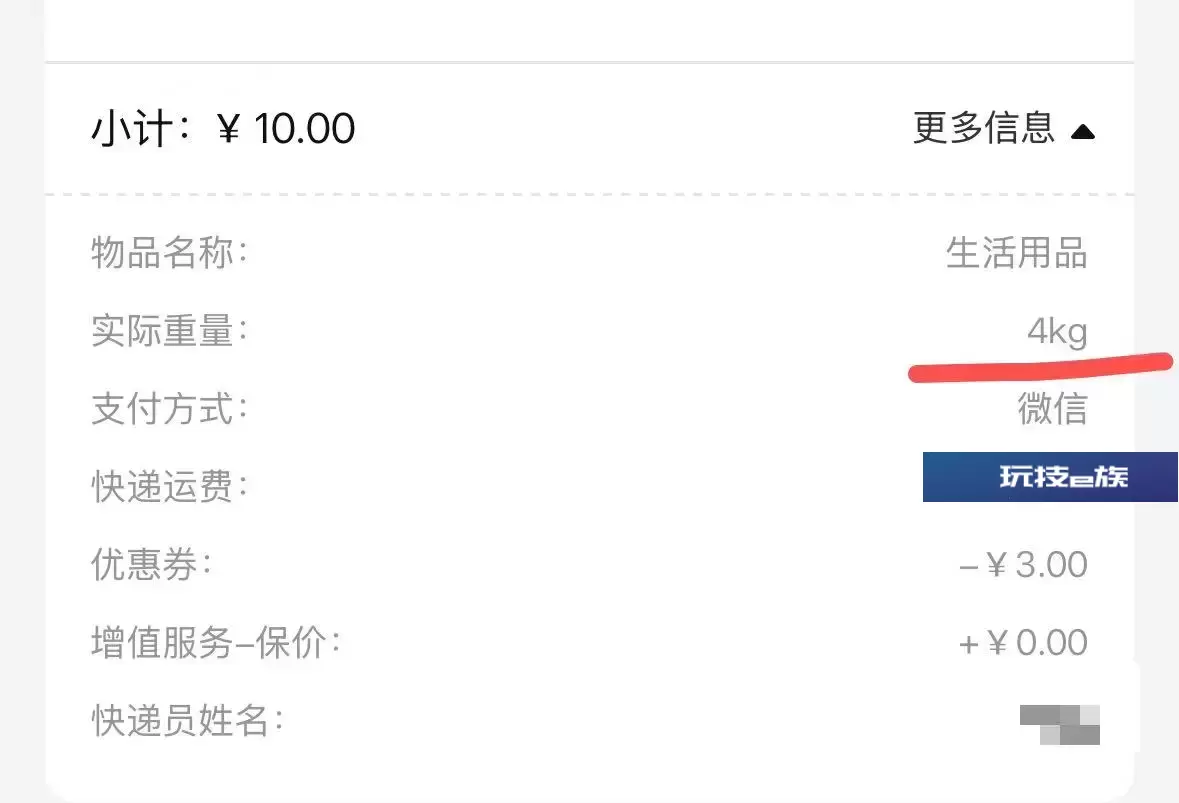Tap the 优惠券 label
Image resolution: width=1179 pixels, height=803 pixels.
pos(151,565)
